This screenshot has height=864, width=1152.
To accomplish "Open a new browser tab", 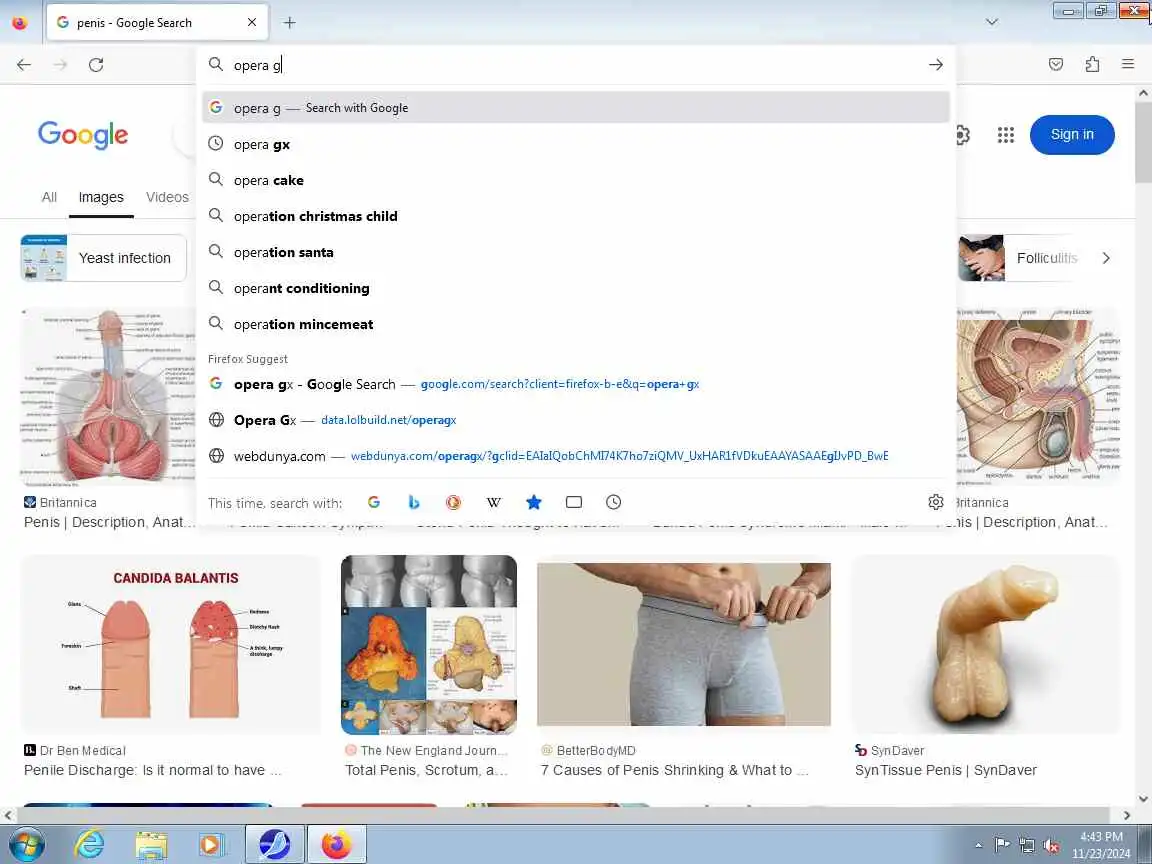I will click(x=289, y=23).
